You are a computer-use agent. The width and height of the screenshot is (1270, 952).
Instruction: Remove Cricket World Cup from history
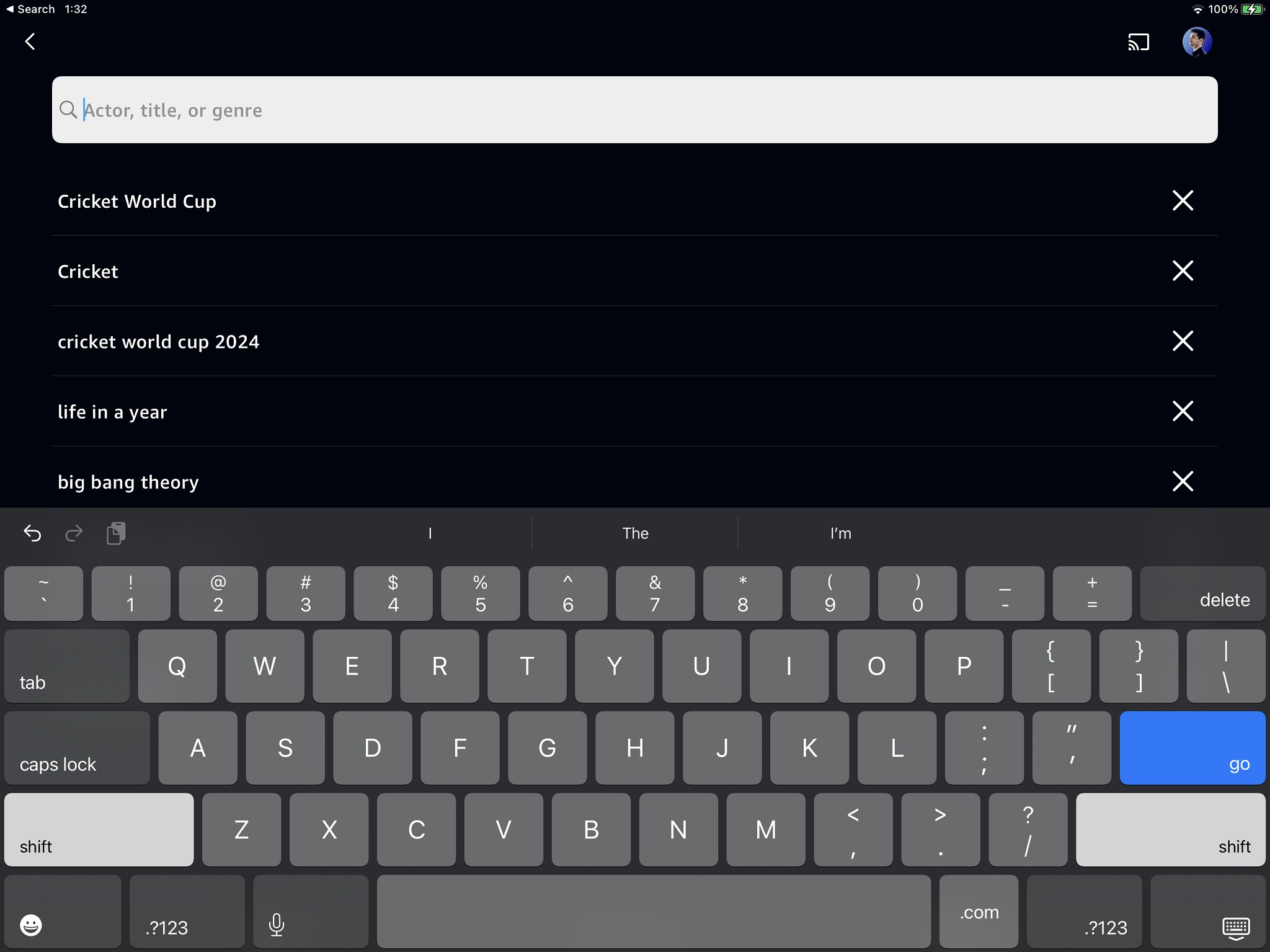1183,200
